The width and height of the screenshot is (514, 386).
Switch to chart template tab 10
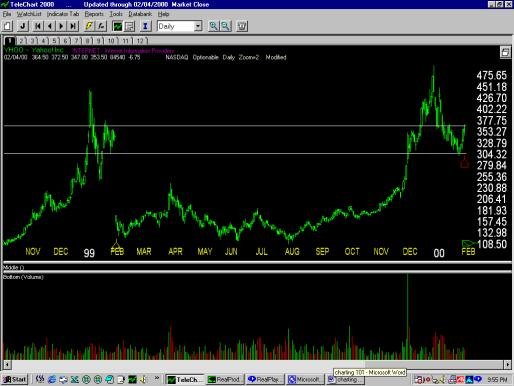click(111, 41)
